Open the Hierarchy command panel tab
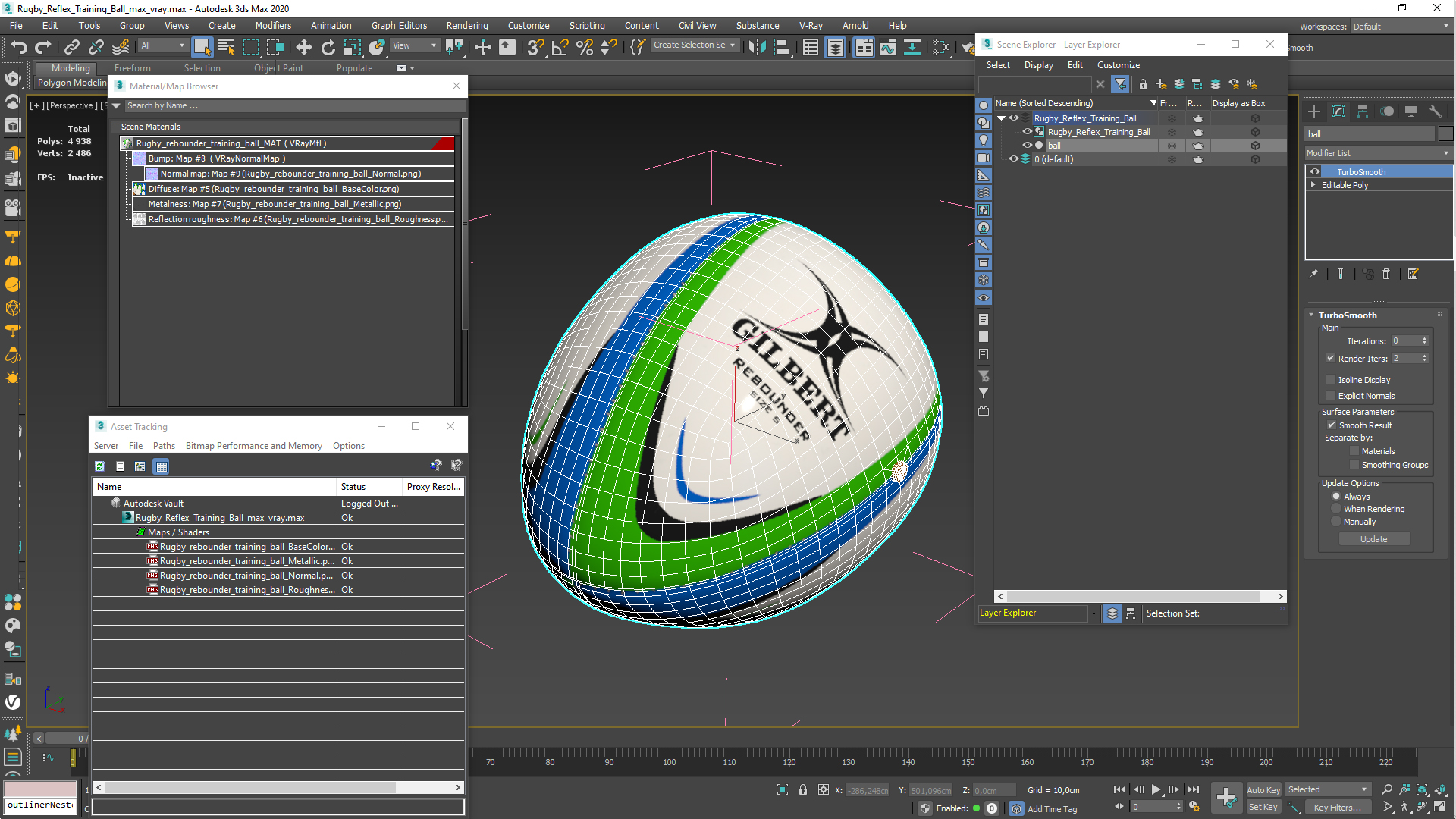Screen dimensions: 1456x819 pyautogui.click(x=1363, y=111)
